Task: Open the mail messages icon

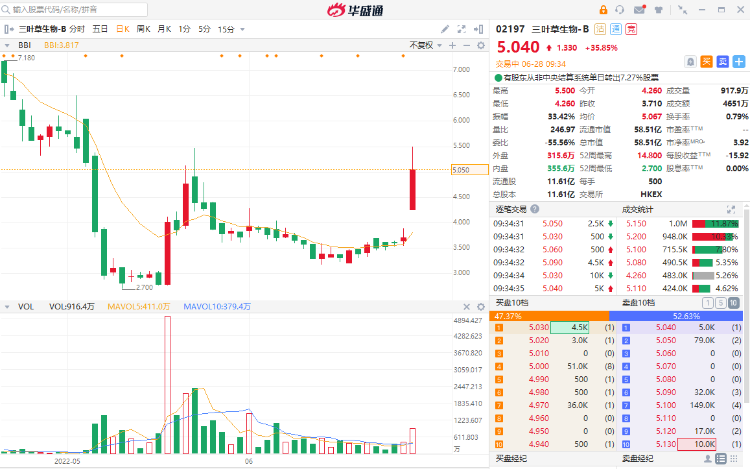Action: pyautogui.click(x=640, y=10)
